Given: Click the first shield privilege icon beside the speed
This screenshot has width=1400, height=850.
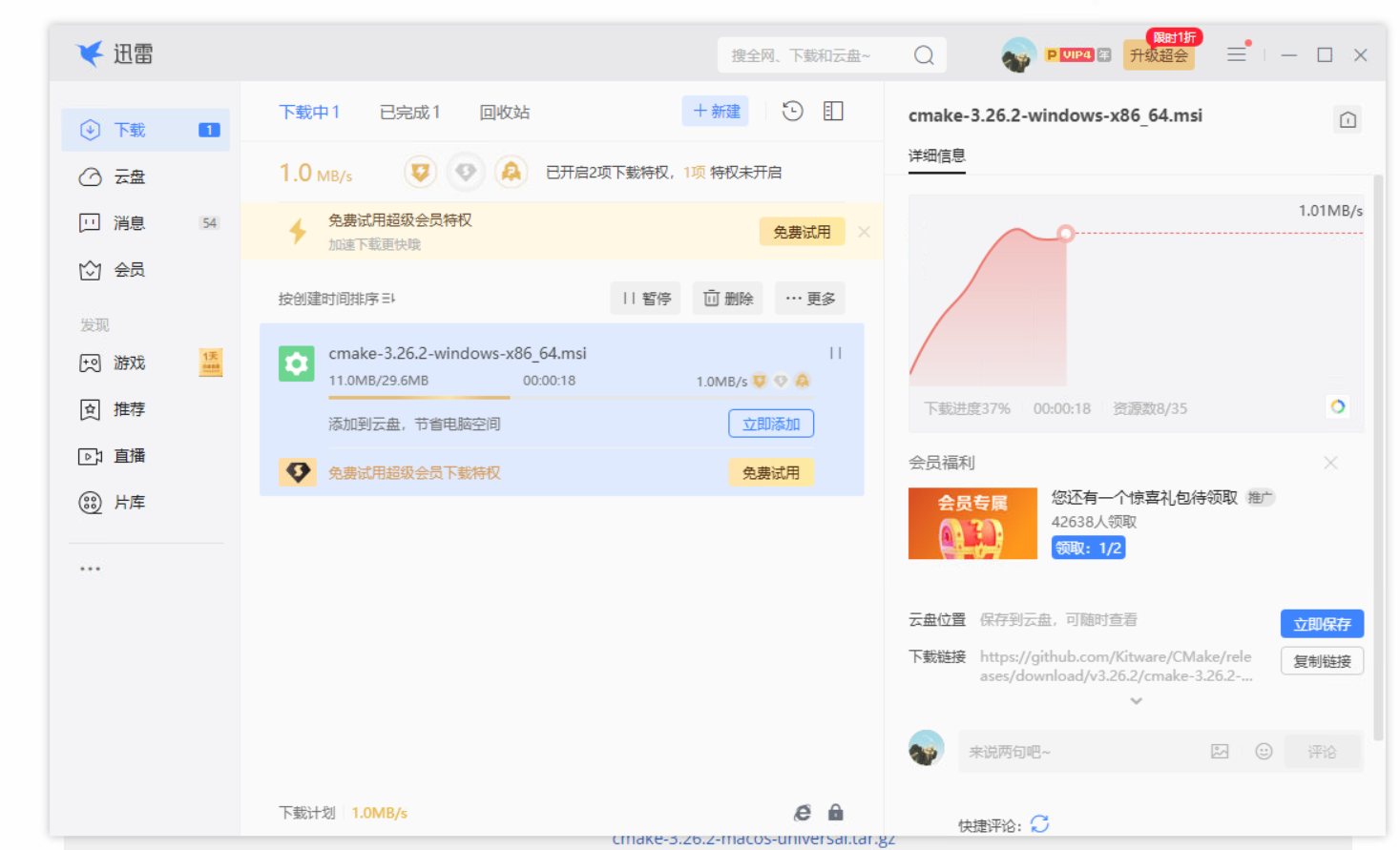Looking at the screenshot, I should [420, 172].
